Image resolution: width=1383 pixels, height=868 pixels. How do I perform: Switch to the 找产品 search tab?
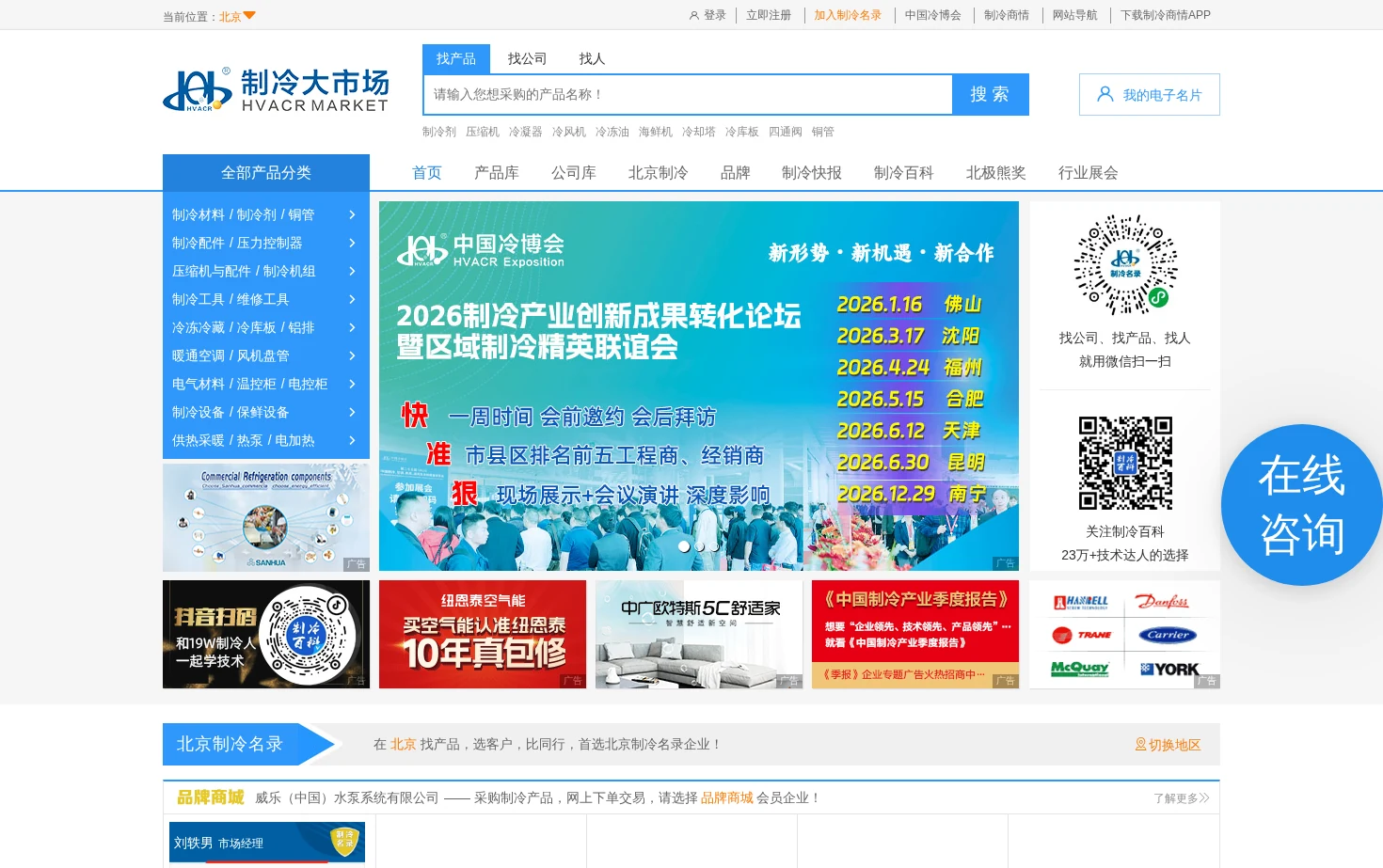click(x=456, y=58)
